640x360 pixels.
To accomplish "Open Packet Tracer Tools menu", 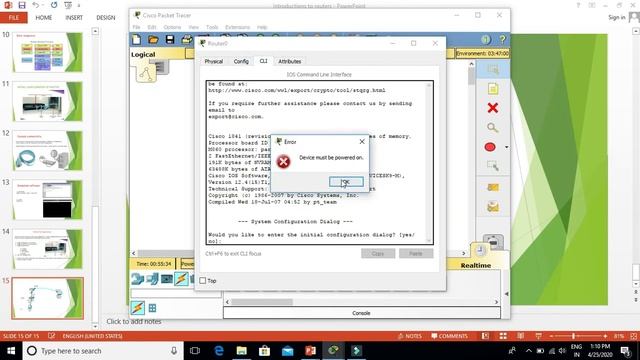I will point(212,27).
